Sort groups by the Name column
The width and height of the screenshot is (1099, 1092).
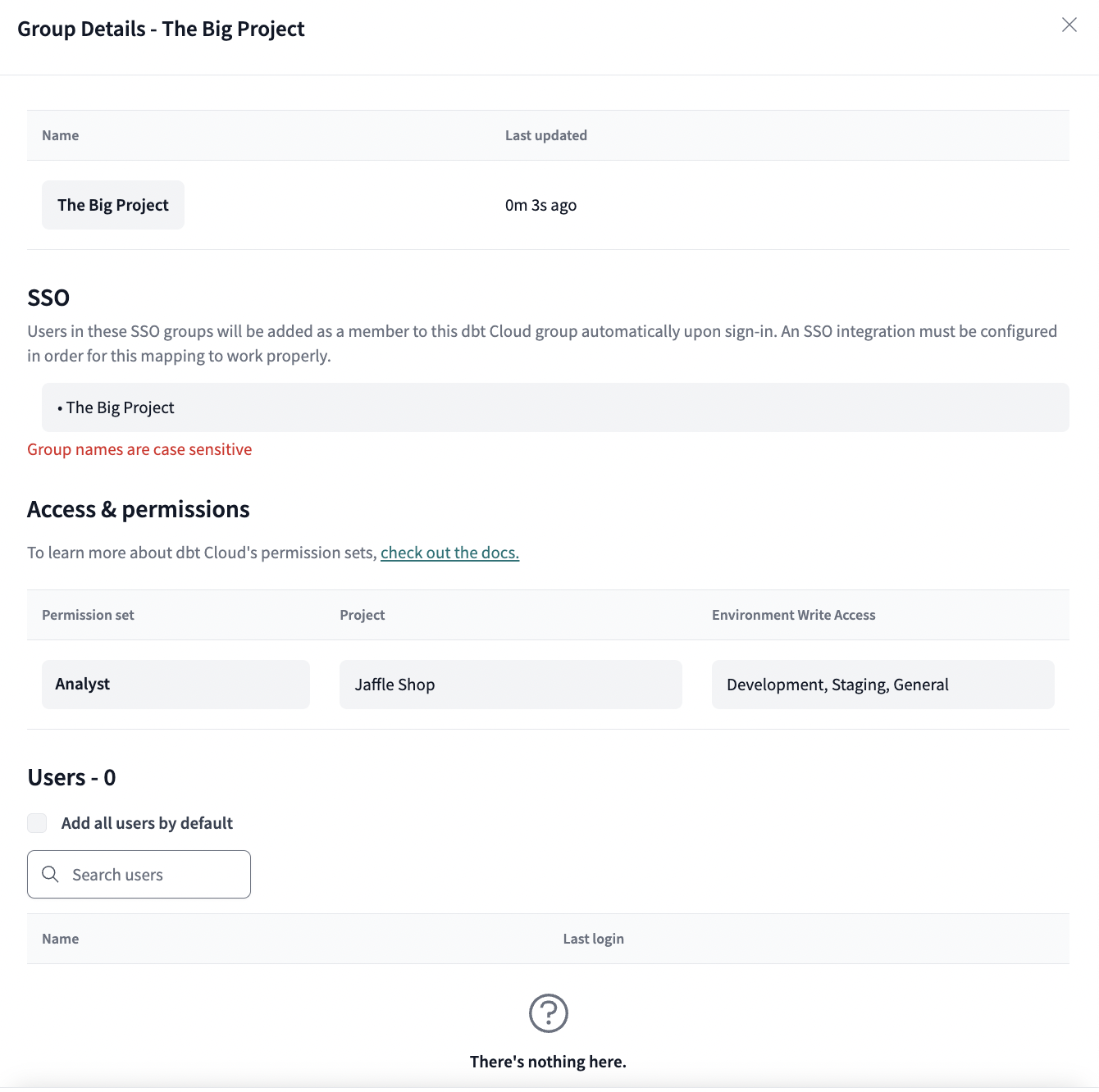point(60,135)
